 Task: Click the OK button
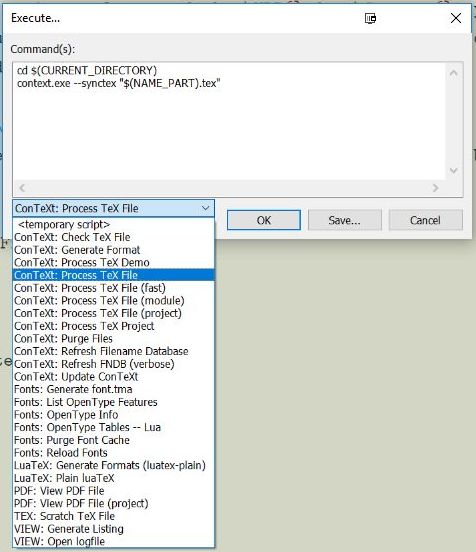tap(264, 220)
